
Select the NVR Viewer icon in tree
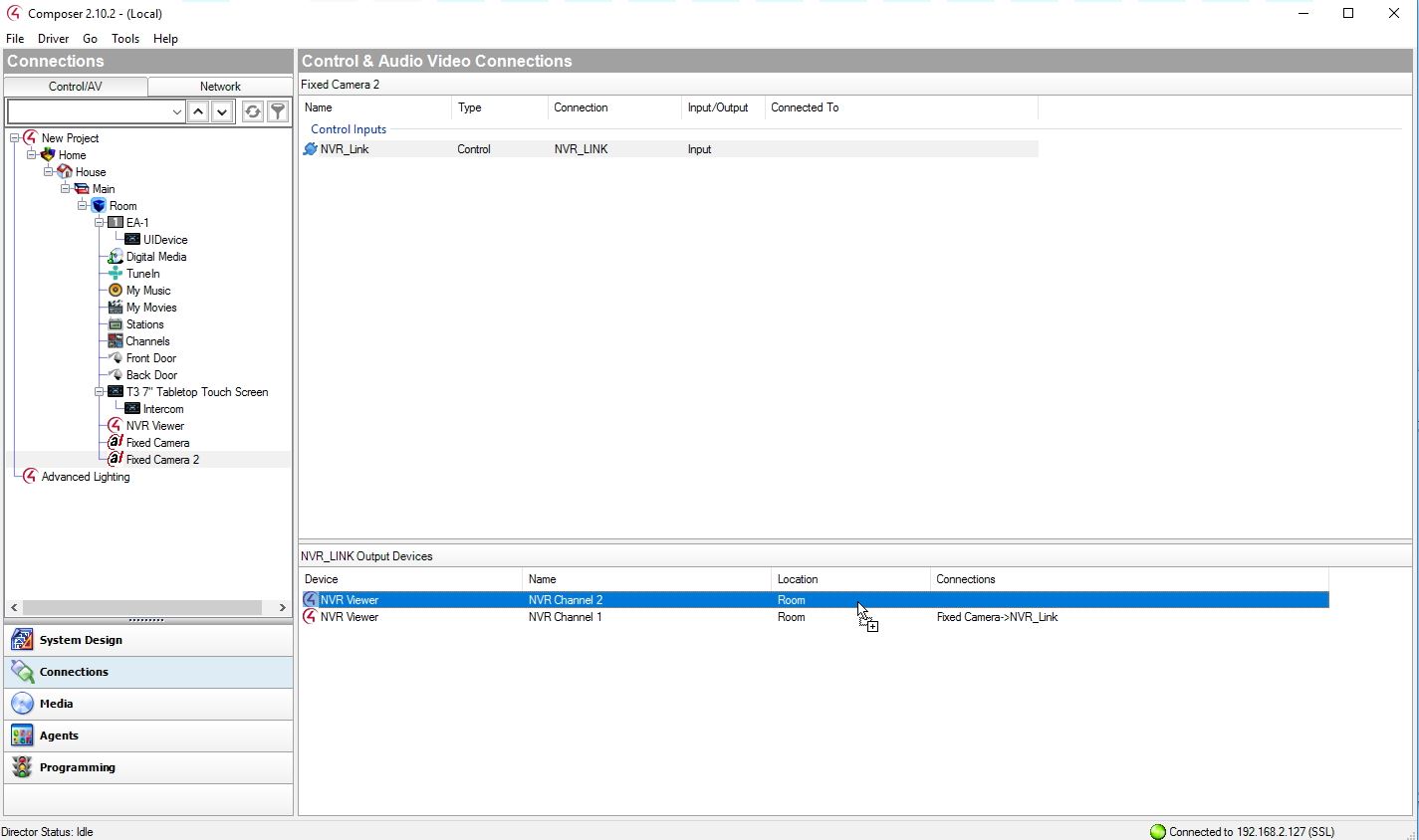[115, 426]
